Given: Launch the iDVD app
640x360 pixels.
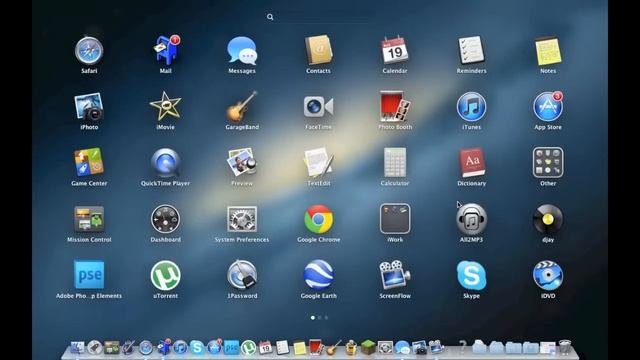Looking at the screenshot, I should click(x=548, y=275).
